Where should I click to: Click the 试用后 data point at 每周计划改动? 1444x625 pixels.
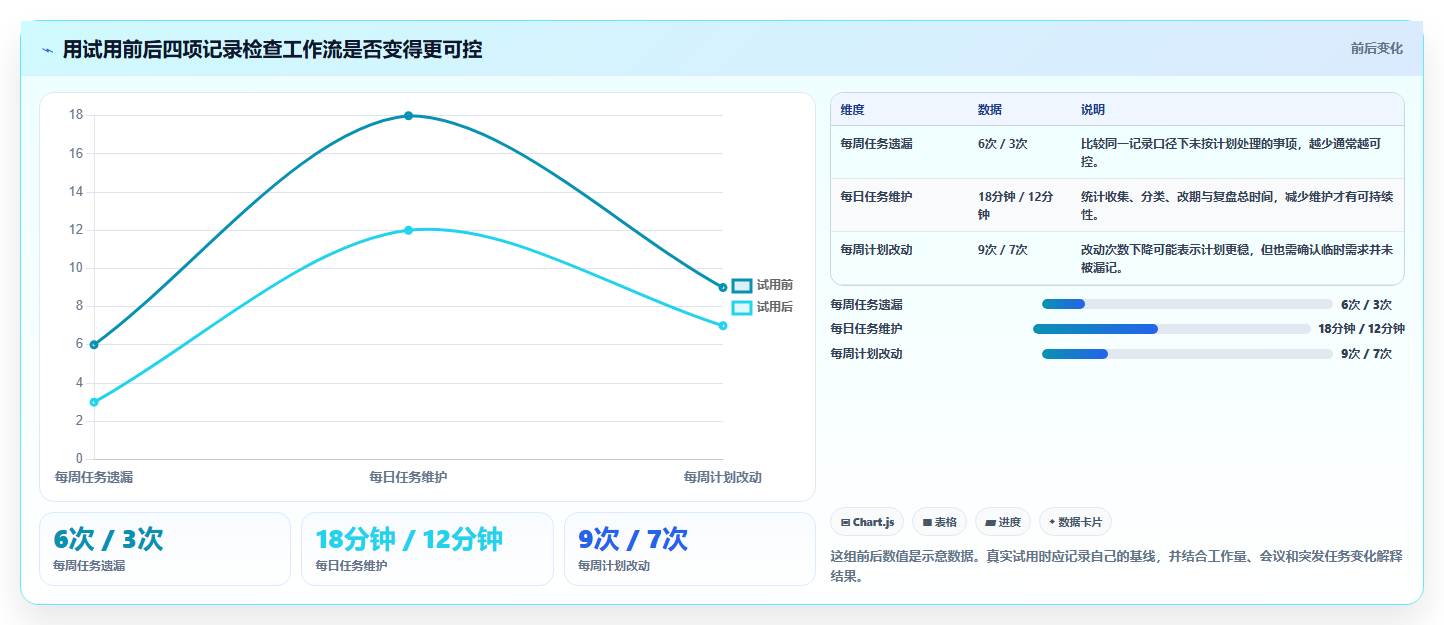point(723,326)
